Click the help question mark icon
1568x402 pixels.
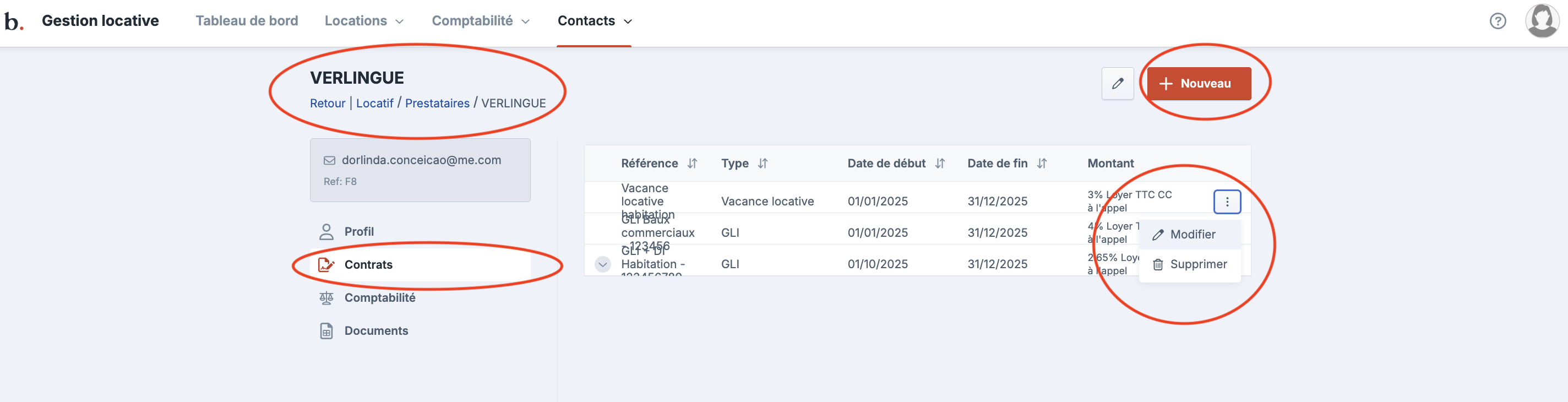coord(1498,21)
